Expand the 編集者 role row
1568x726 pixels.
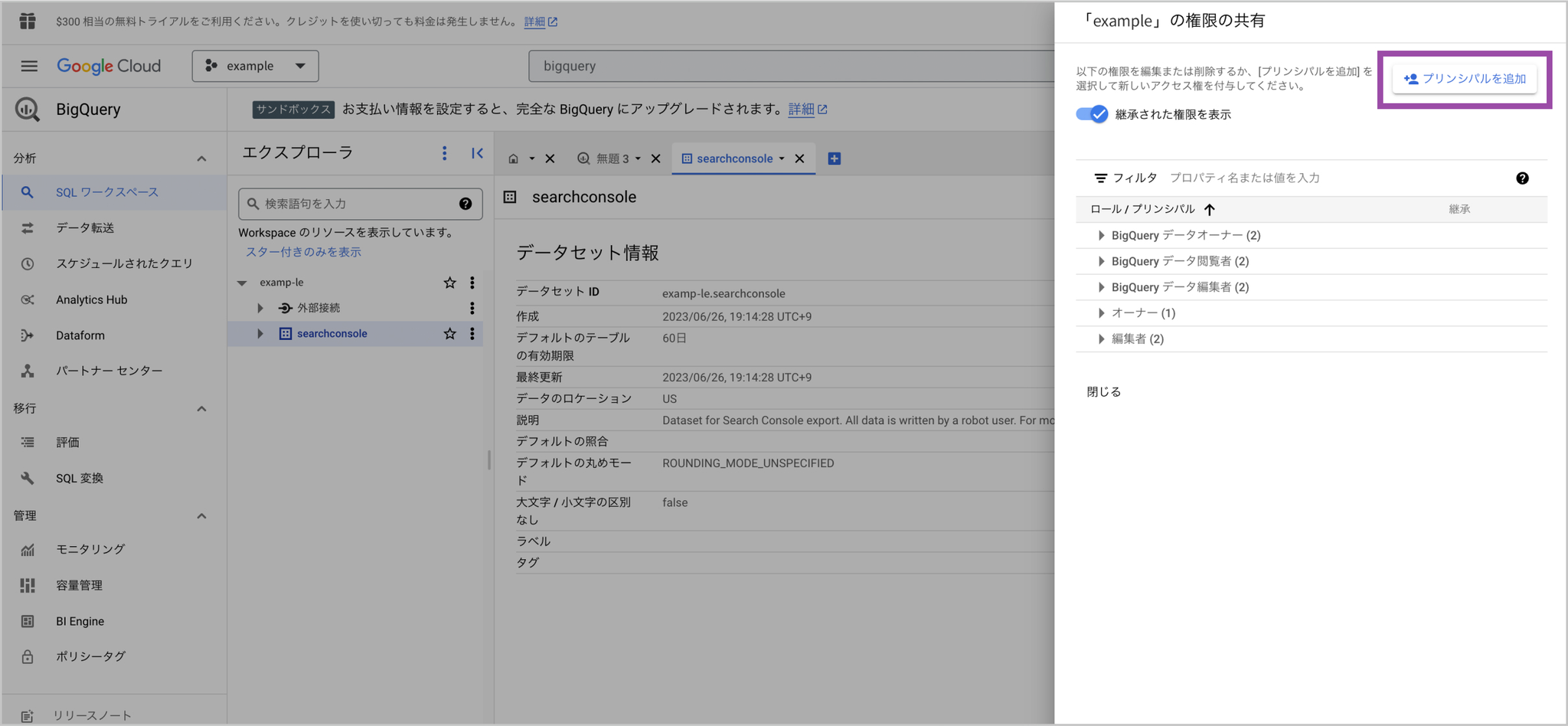click(1101, 338)
